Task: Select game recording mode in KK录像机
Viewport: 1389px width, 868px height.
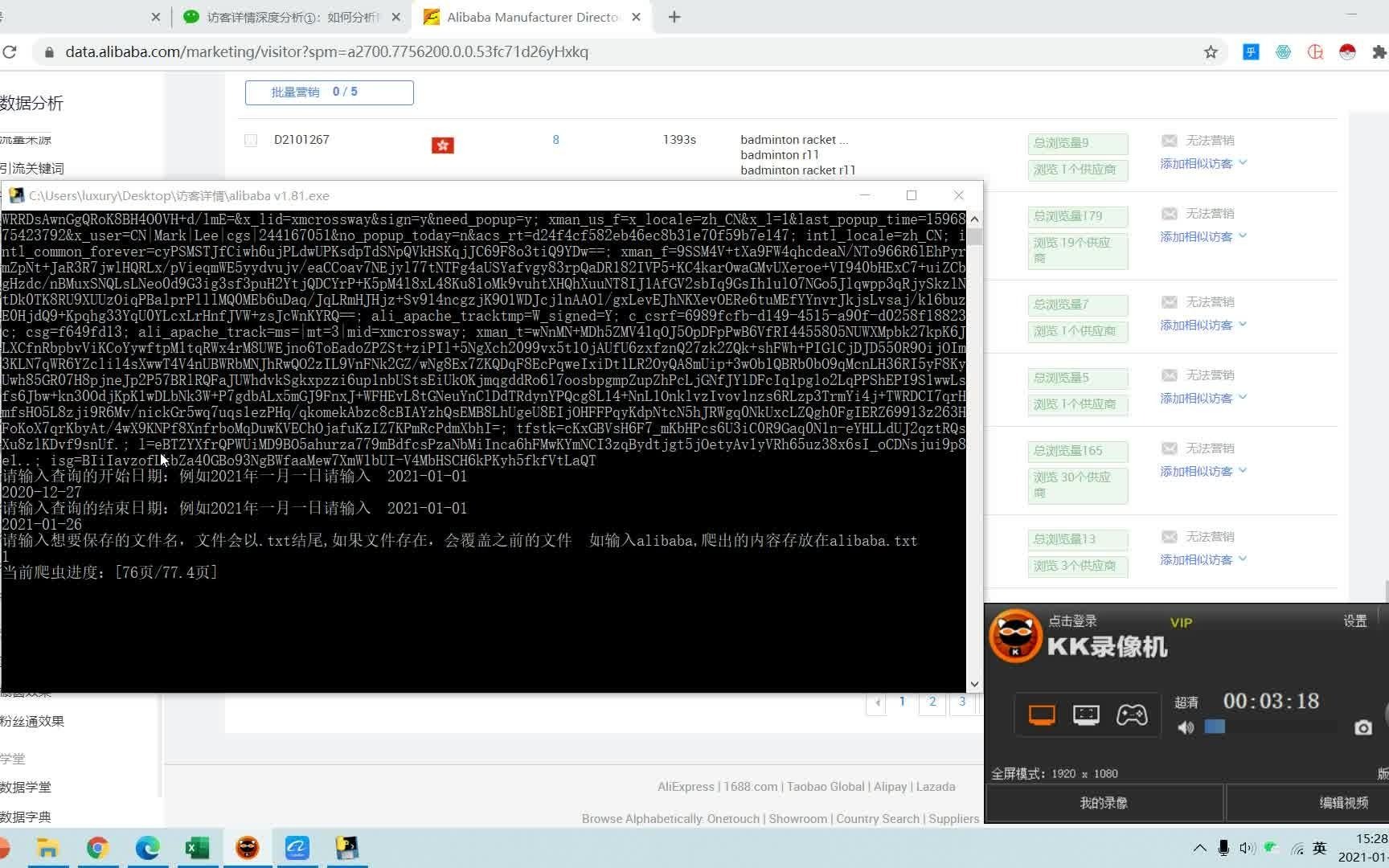Action: coord(1132,714)
